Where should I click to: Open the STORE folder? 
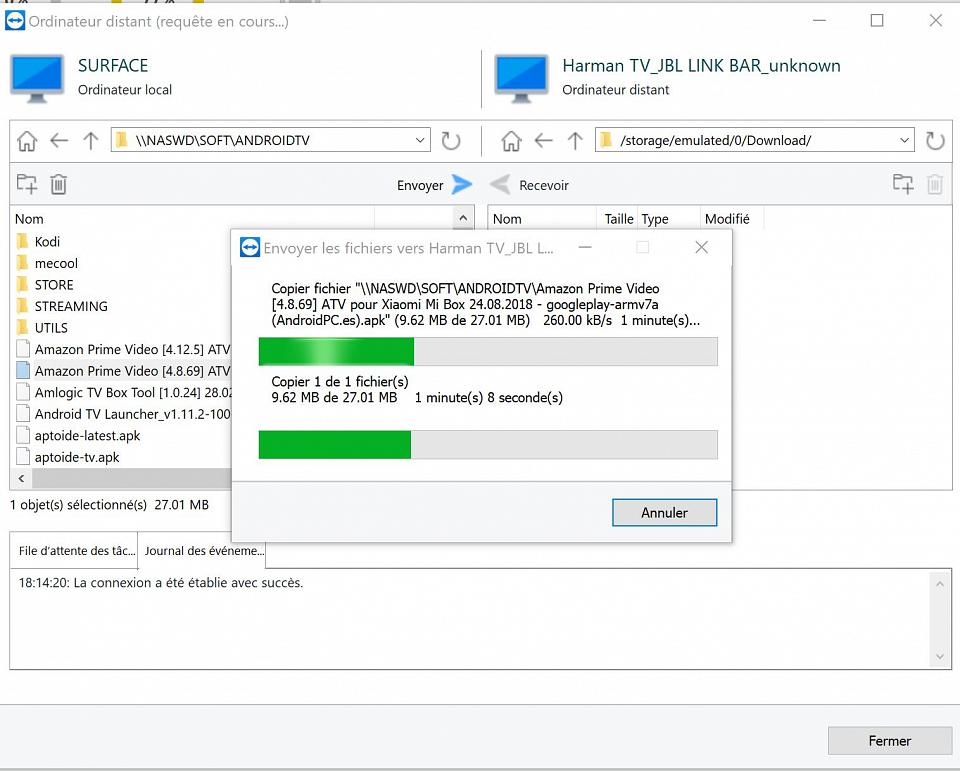[53, 285]
